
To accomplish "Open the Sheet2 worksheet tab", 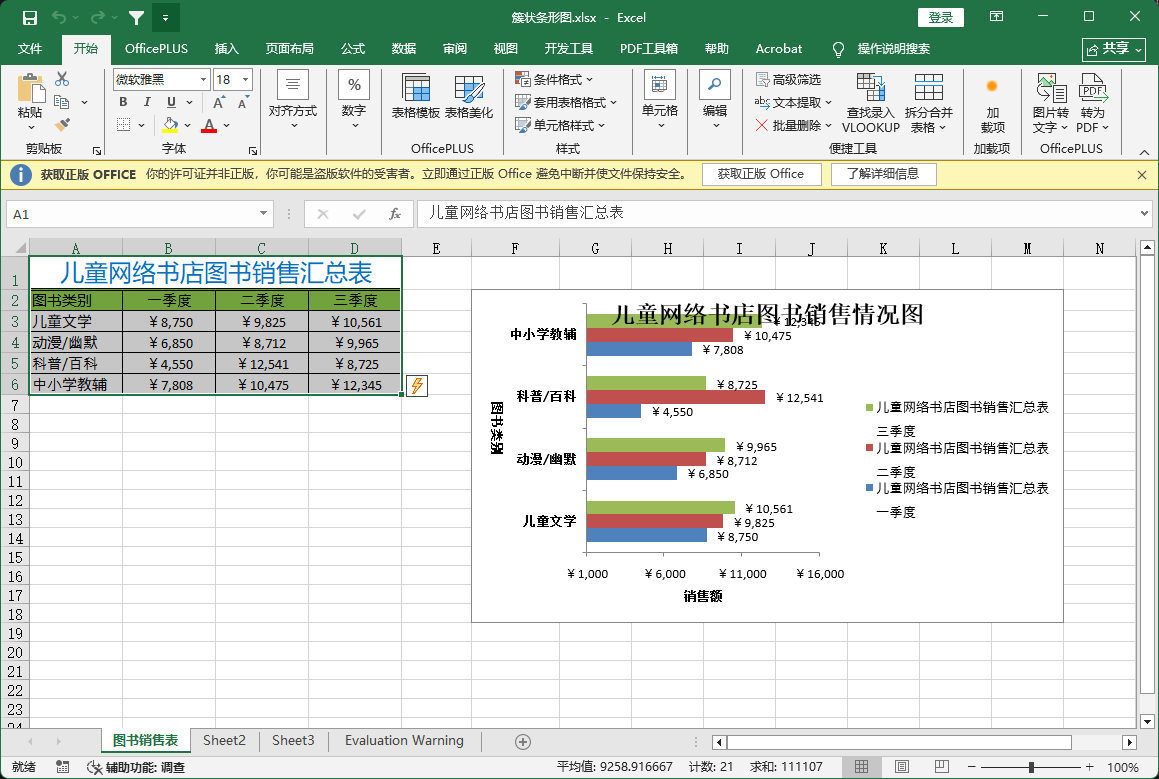I will point(224,741).
